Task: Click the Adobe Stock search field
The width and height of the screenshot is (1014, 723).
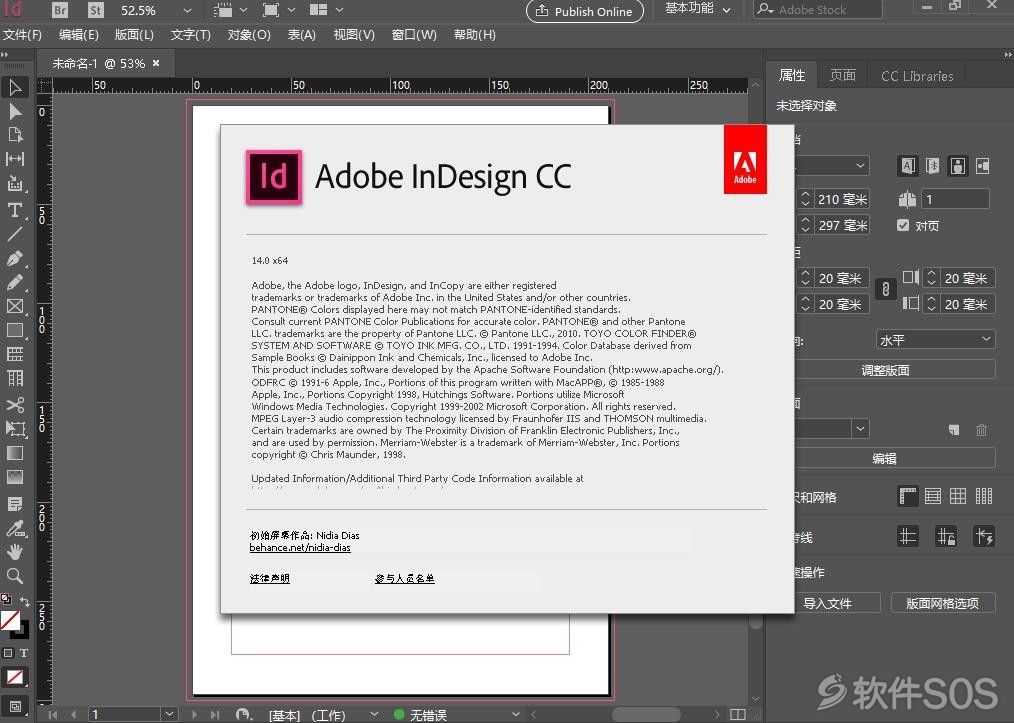Action: (x=817, y=10)
